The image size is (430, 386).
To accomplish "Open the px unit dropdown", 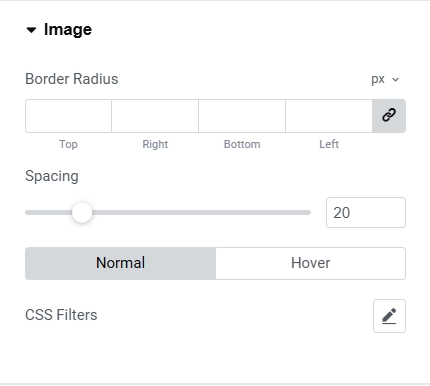I will click(385, 79).
